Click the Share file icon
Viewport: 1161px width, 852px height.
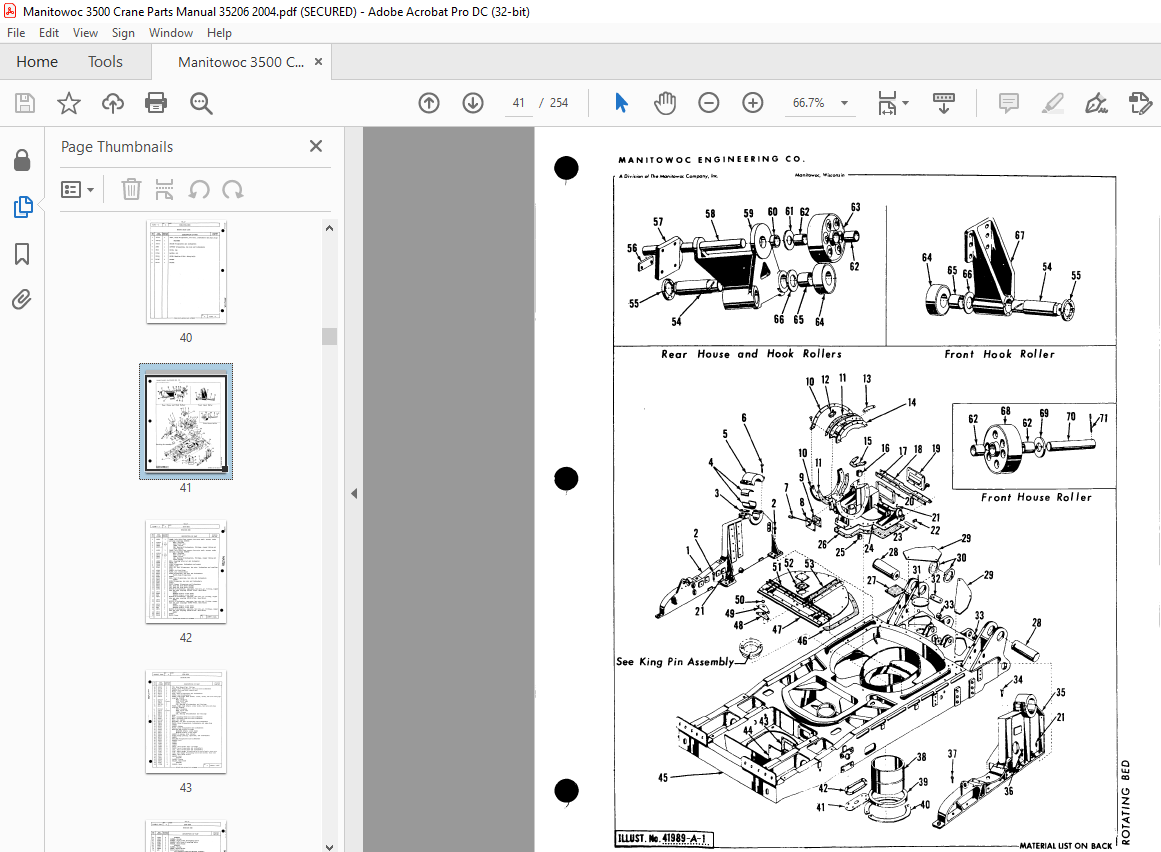click(1140, 103)
